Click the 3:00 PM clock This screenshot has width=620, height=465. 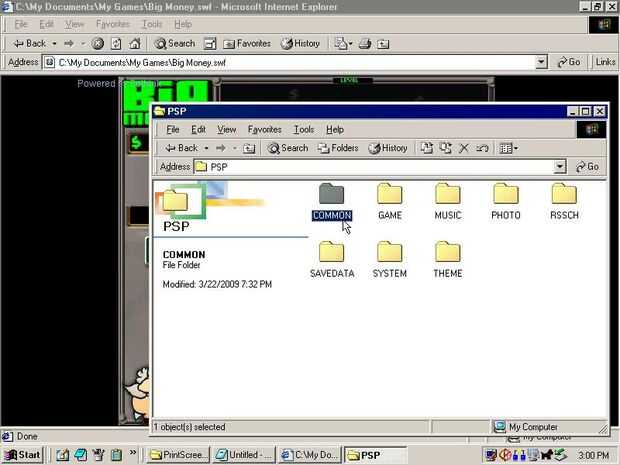tap(594, 455)
